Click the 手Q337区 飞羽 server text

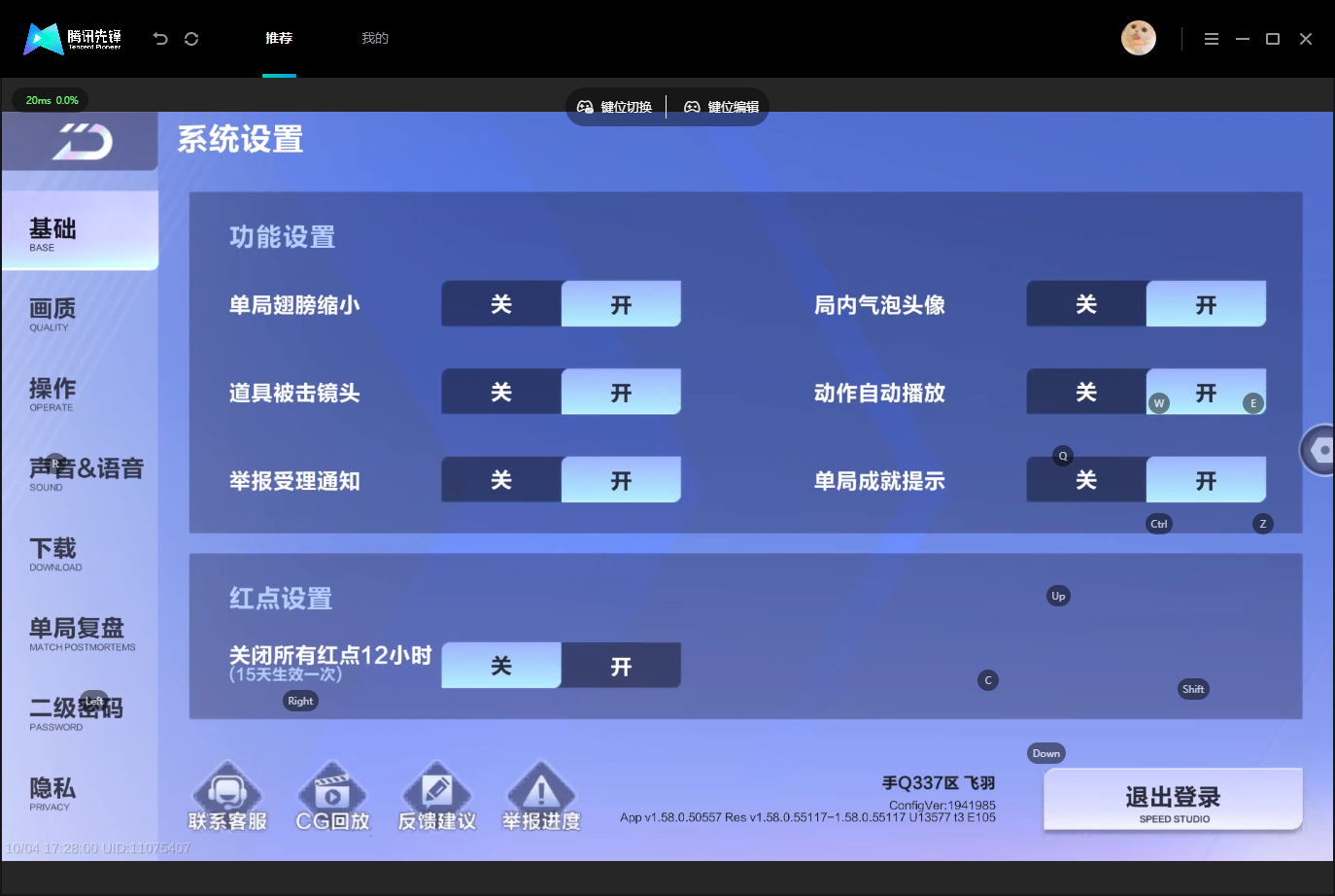pyautogui.click(x=939, y=782)
